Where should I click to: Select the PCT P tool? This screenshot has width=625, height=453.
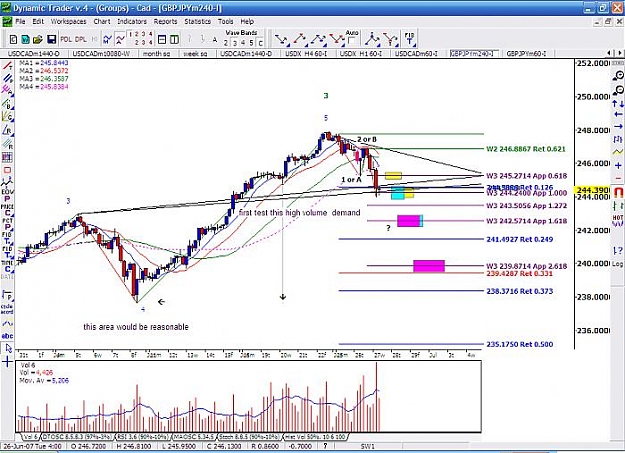[7, 224]
